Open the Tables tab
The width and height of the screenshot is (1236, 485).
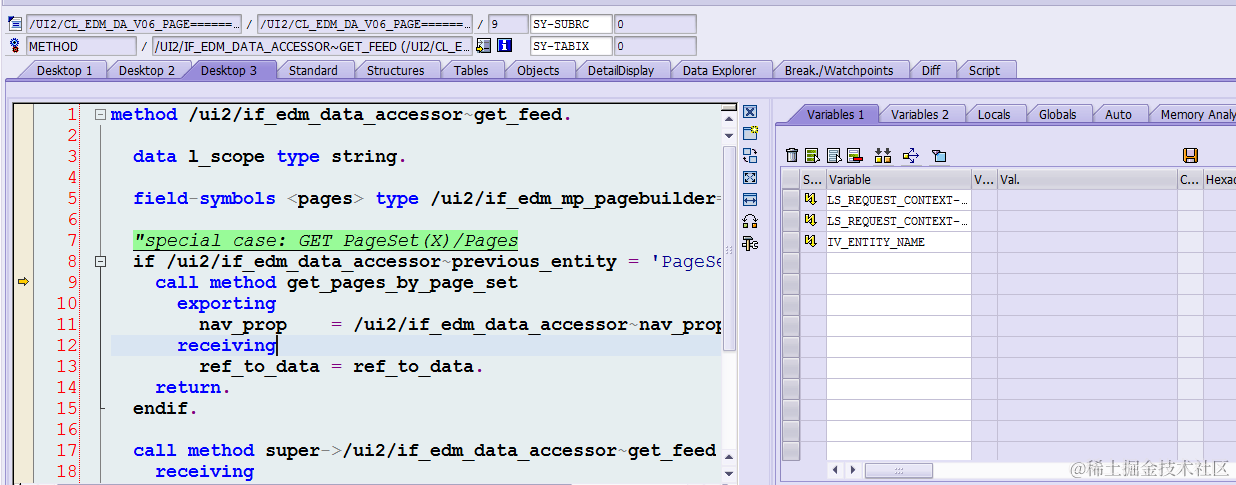coord(471,70)
